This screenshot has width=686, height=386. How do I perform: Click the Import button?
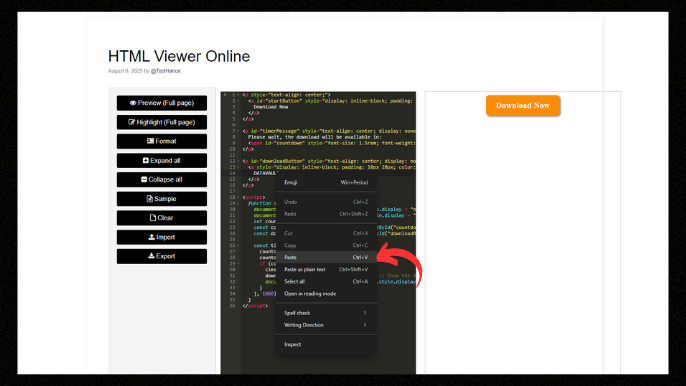tap(161, 237)
